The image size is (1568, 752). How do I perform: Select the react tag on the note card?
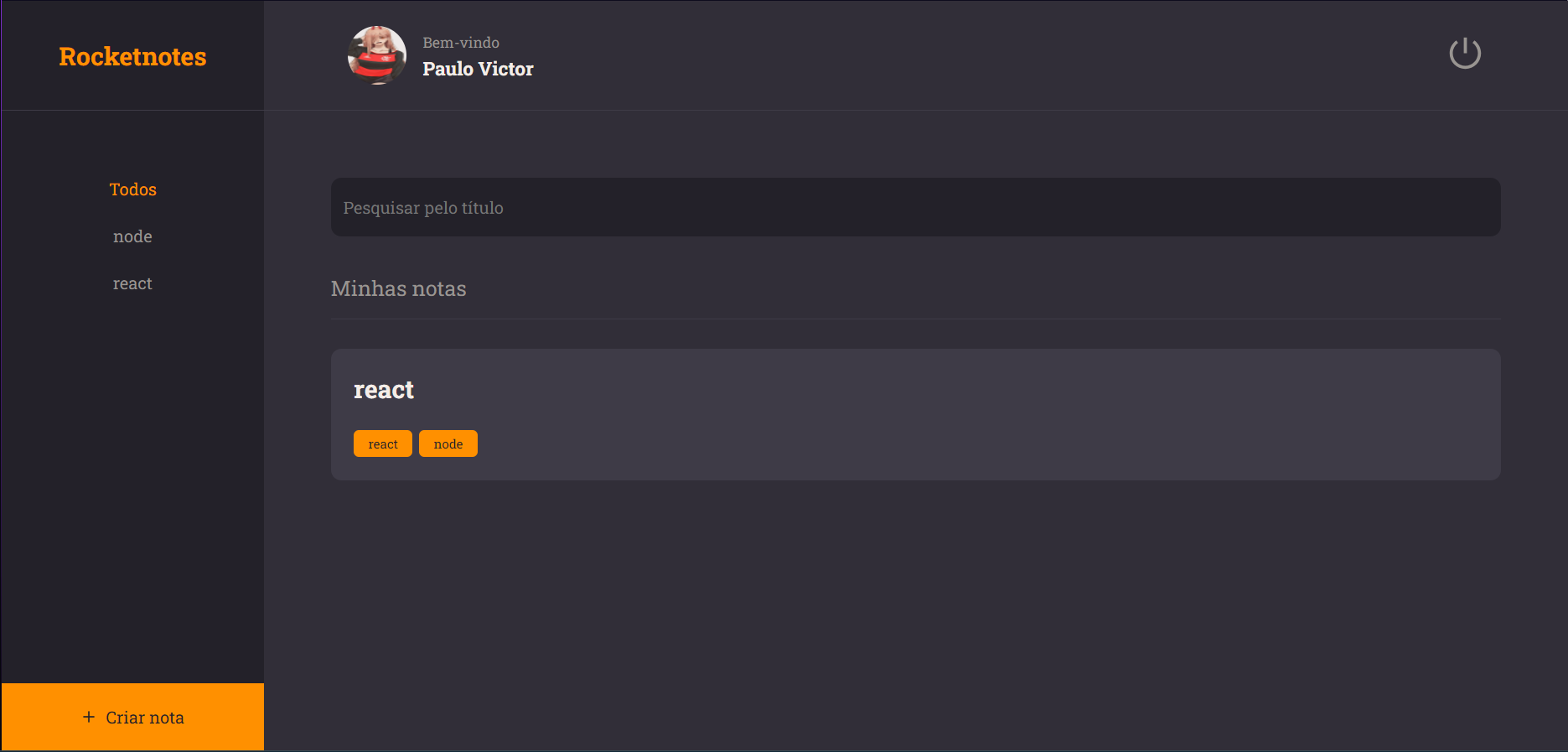[382, 443]
